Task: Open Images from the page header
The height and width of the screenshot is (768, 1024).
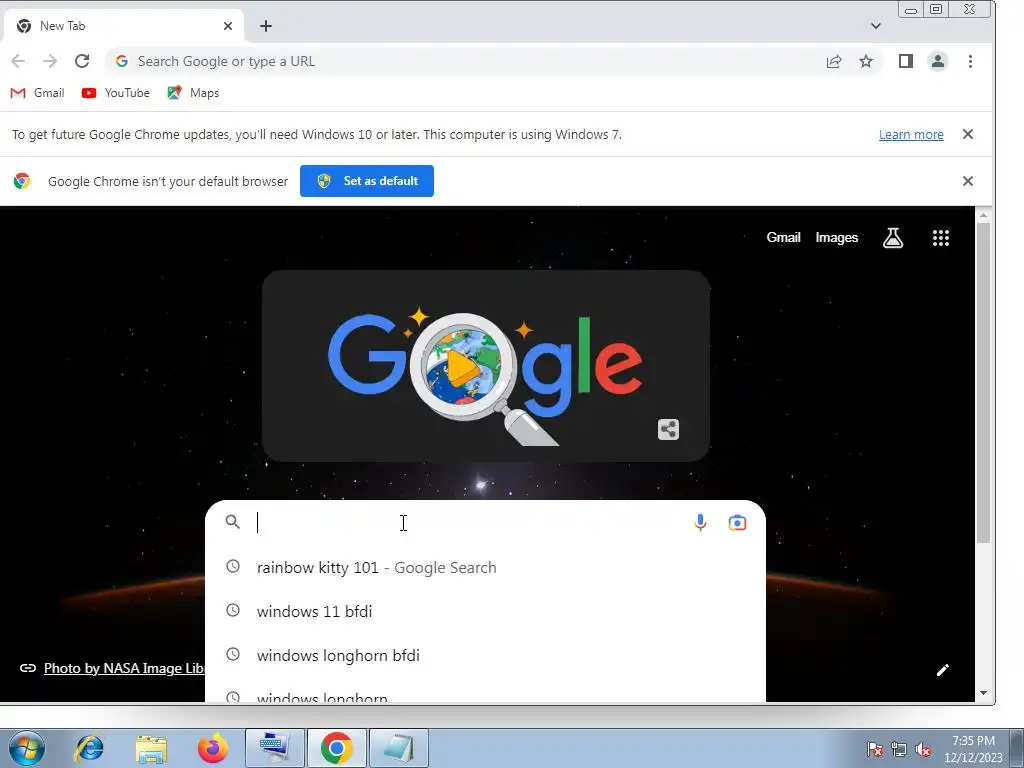Action: 837,238
